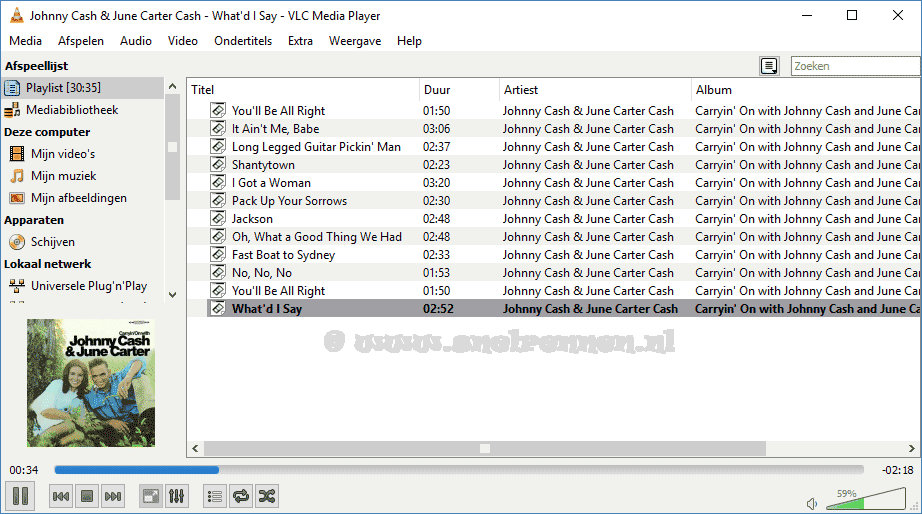The image size is (922, 514).
Task: Click the VLC cone title bar icon
Action: (x=16, y=16)
